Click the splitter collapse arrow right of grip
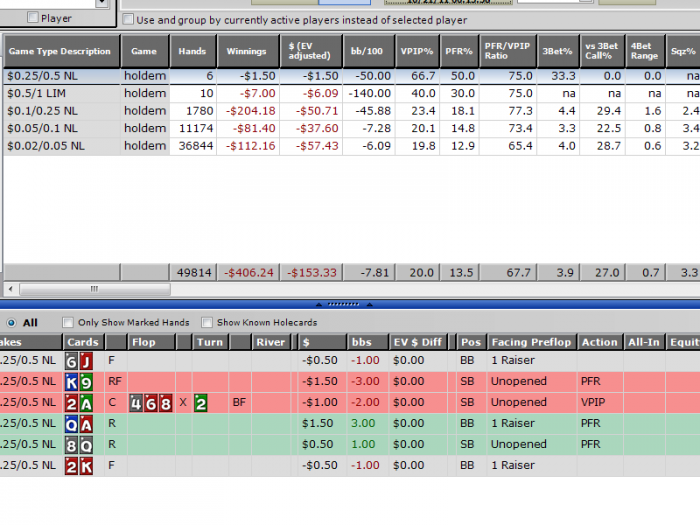This screenshot has height=525, width=700. coord(370,304)
